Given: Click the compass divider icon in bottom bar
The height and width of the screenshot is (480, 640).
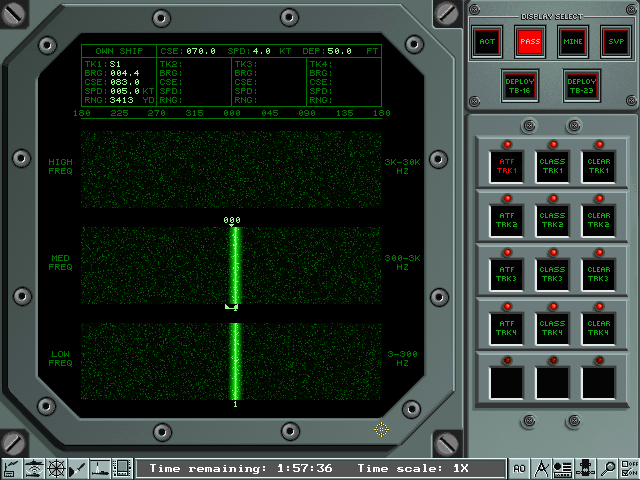Looking at the screenshot, I should point(541,468).
